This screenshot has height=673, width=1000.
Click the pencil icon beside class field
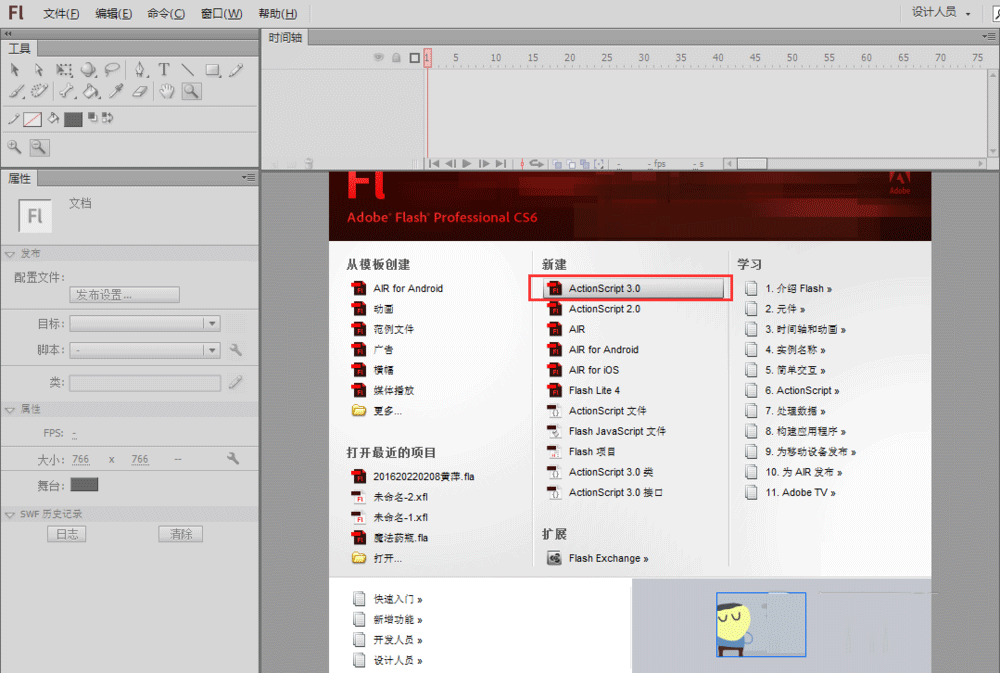[235, 382]
